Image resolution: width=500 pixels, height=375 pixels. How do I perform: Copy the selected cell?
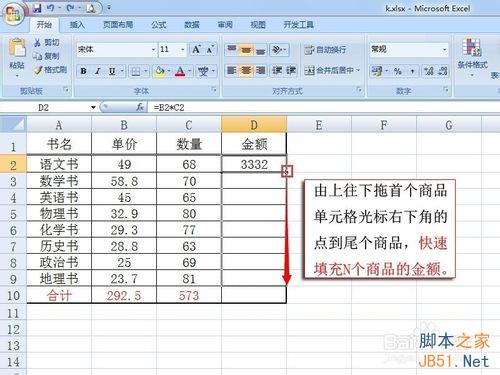pos(46,56)
